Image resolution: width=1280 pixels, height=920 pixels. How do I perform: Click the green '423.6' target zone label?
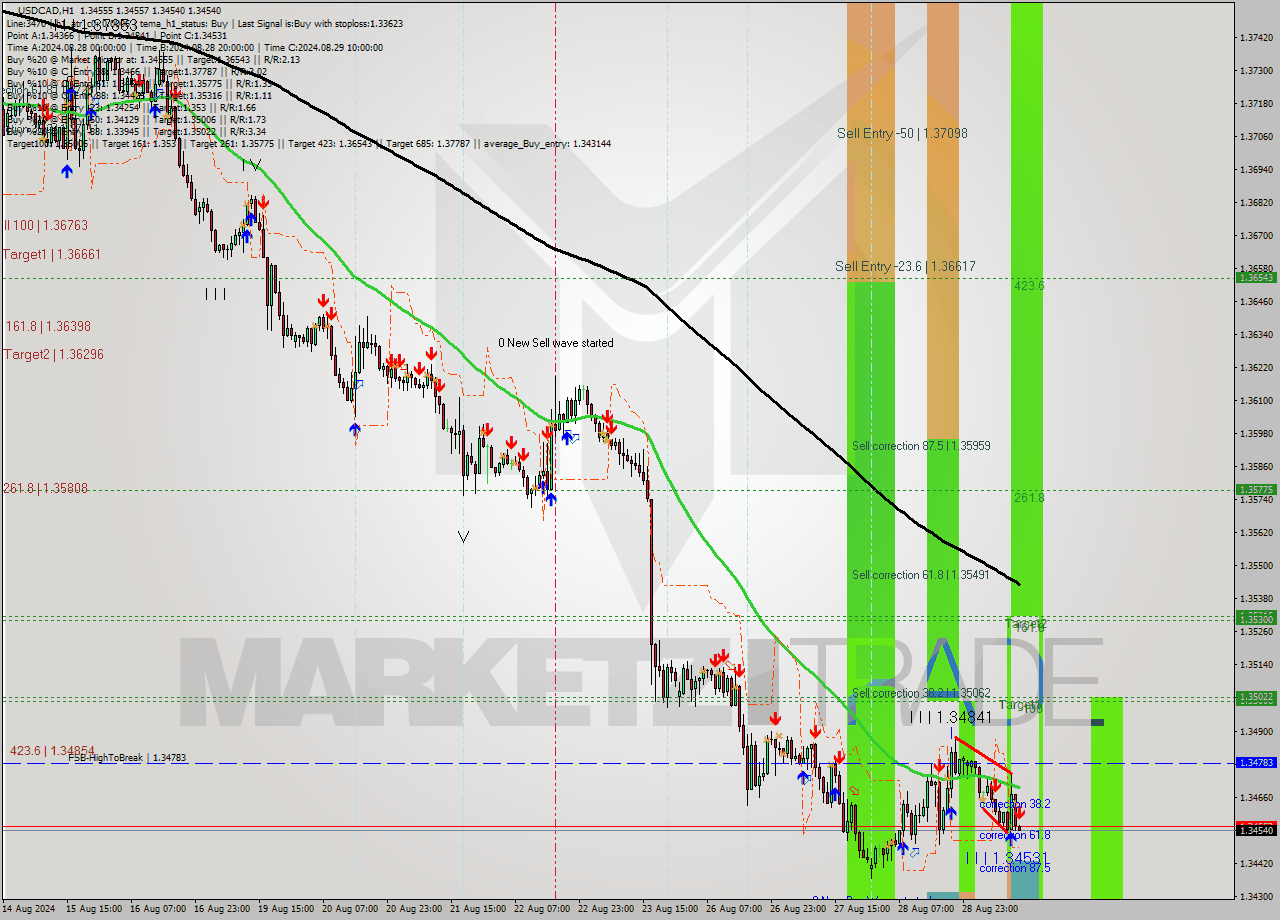click(x=1029, y=285)
